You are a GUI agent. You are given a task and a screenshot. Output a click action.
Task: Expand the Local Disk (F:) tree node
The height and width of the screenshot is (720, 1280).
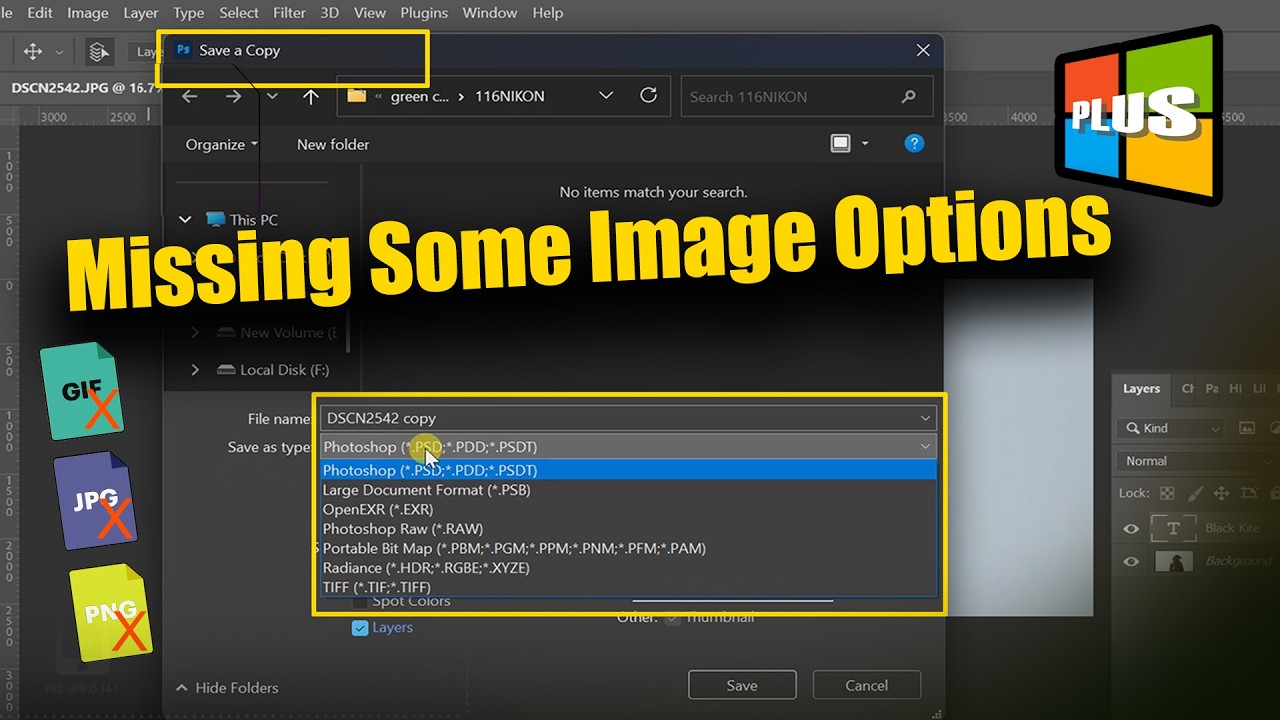point(194,370)
